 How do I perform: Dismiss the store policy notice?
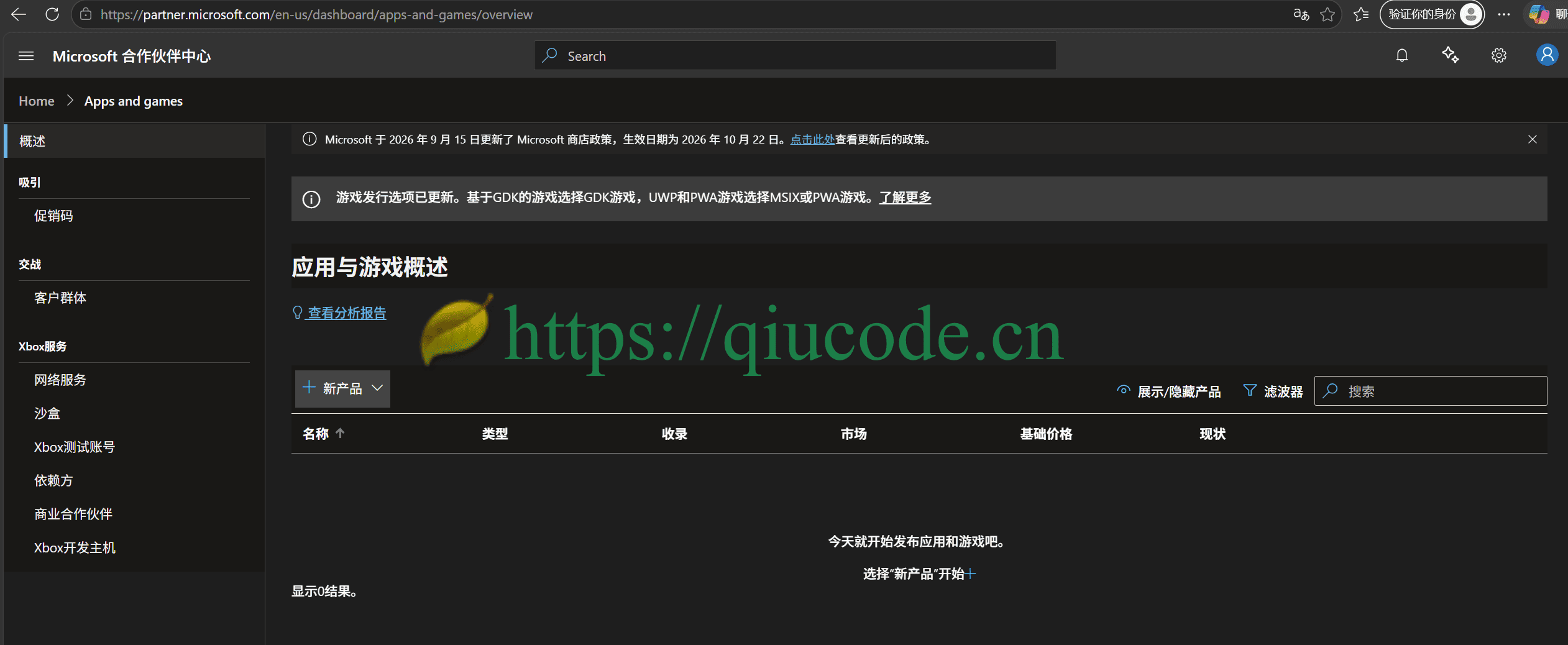[1532, 139]
